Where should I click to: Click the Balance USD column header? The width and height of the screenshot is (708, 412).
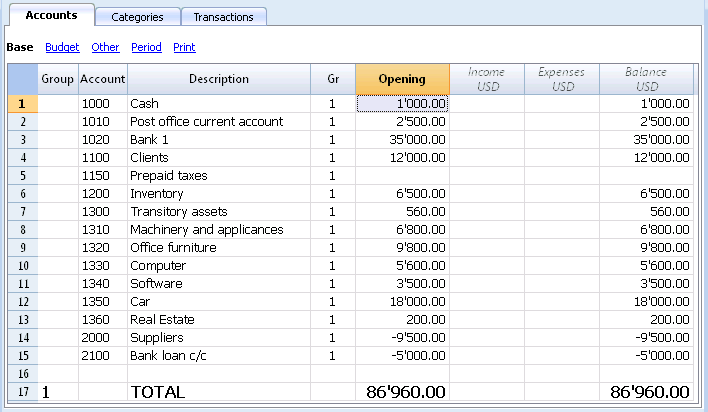(646, 79)
